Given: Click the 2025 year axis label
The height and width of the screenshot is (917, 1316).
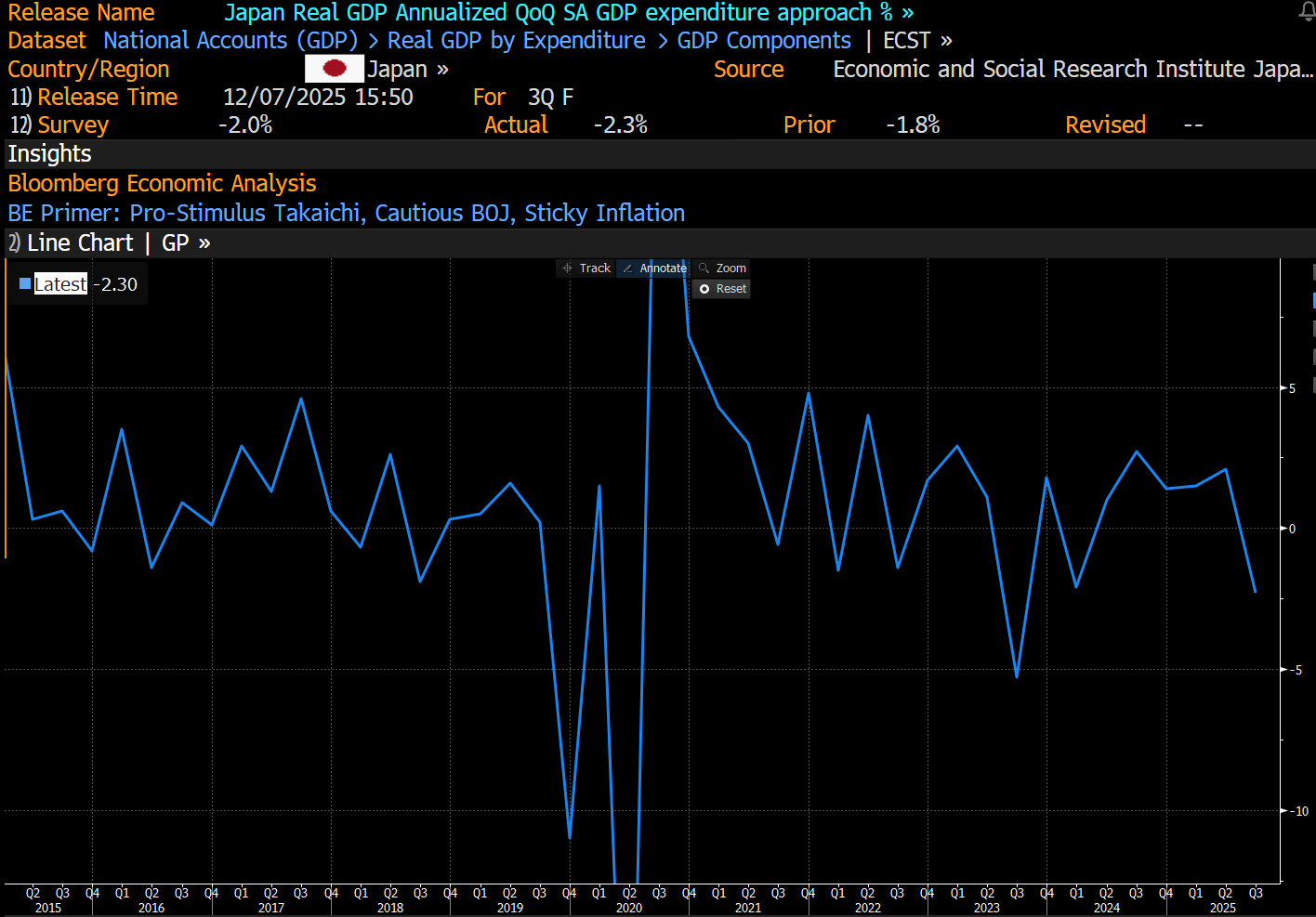Looking at the screenshot, I should [1223, 908].
